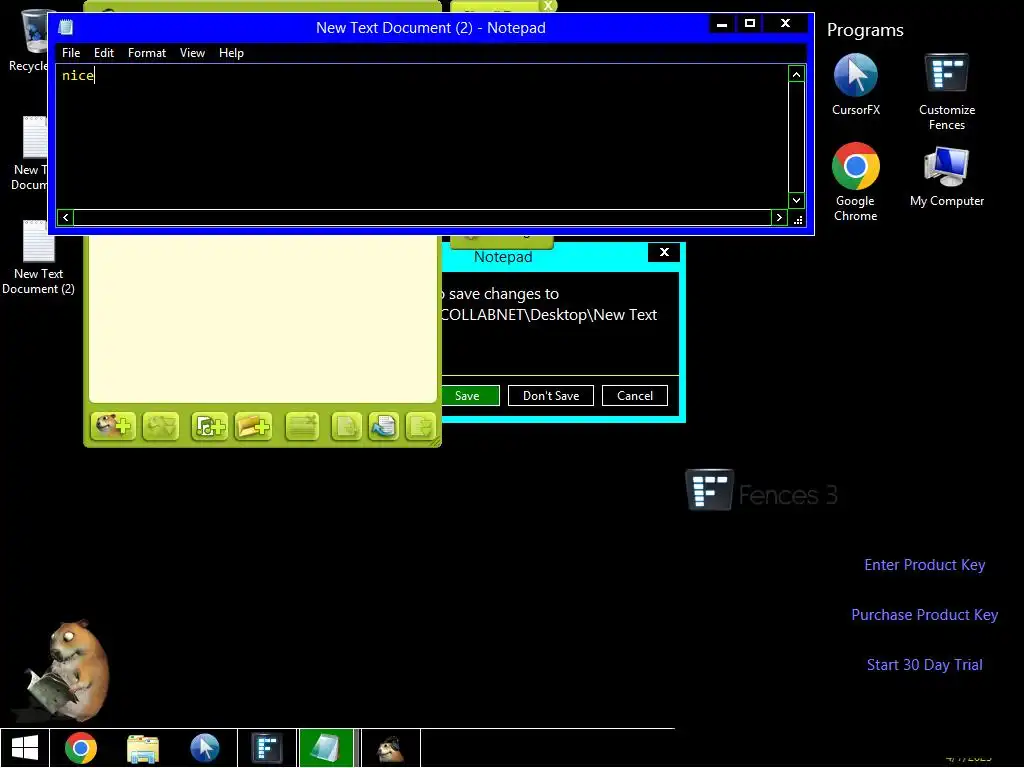Image resolution: width=1024 pixels, height=768 pixels.
Task: Click the export document icon with down arrow
Action: (x=421, y=426)
